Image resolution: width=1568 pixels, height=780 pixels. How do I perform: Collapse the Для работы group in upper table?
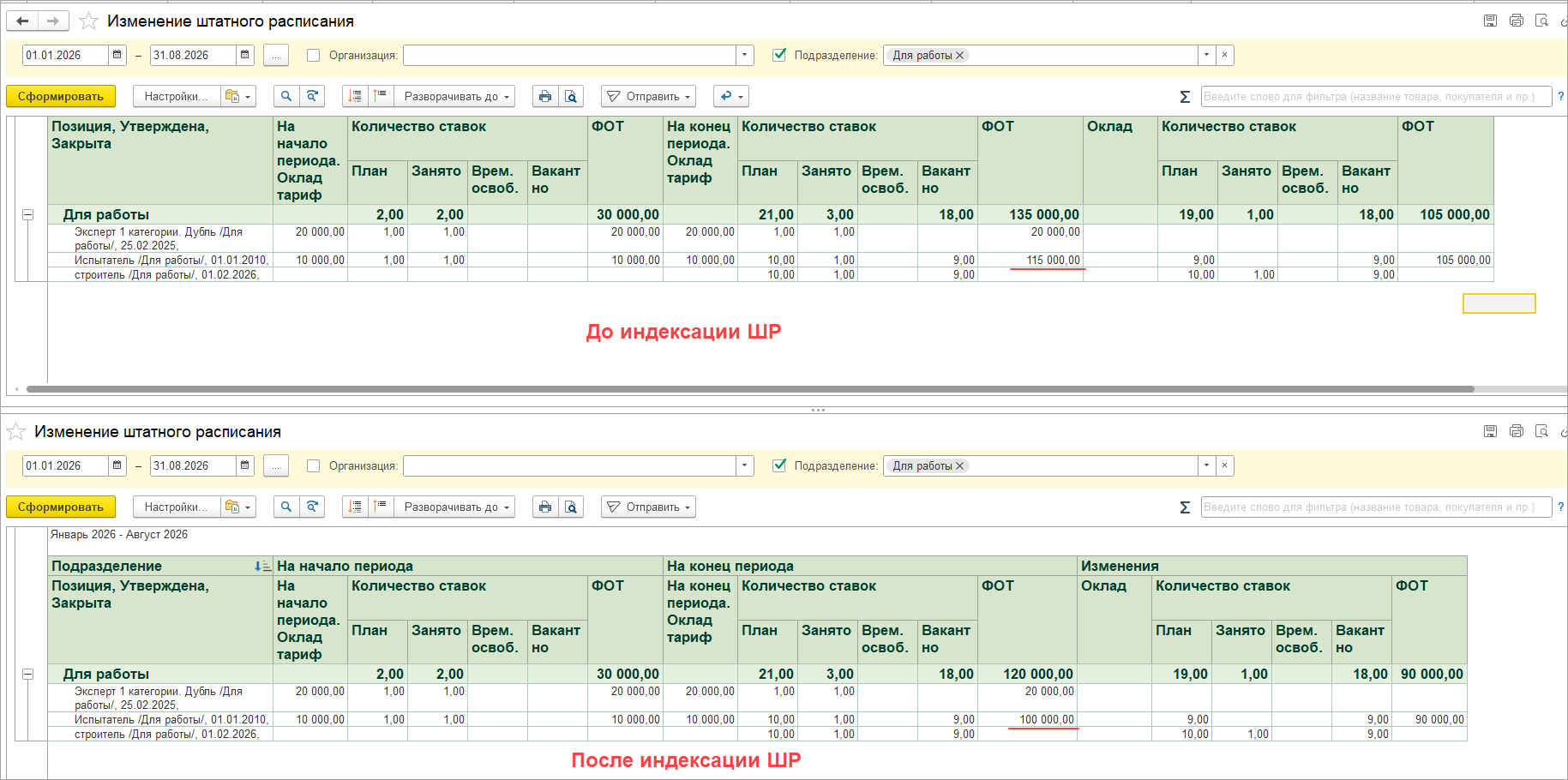click(x=27, y=214)
